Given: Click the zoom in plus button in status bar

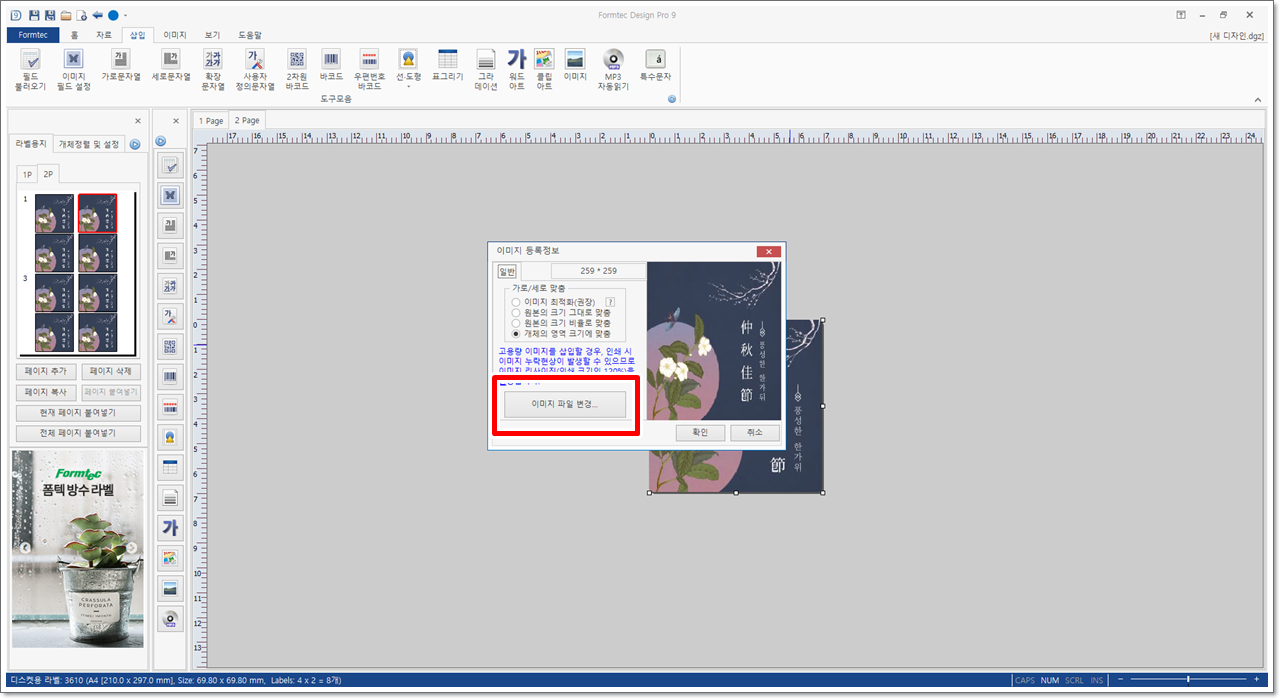Looking at the screenshot, I should click(x=1256, y=680).
